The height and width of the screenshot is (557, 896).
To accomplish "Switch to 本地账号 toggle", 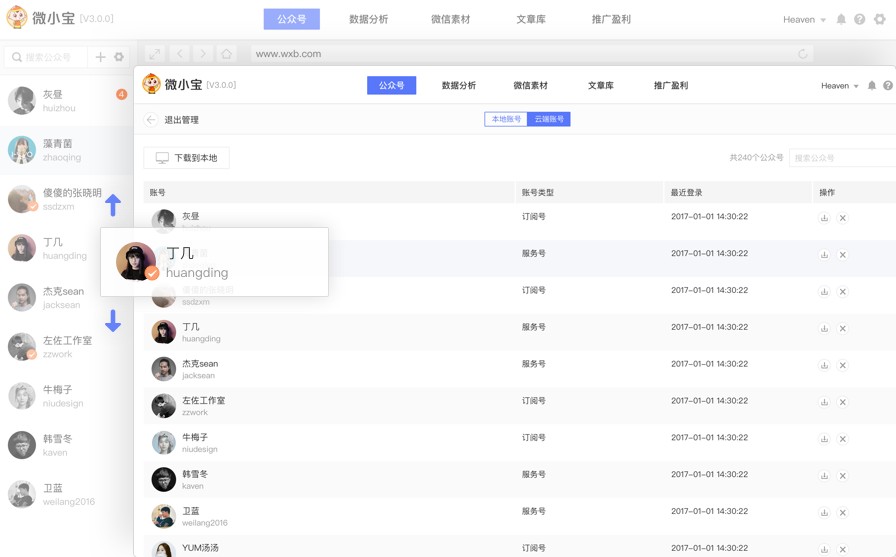I will (x=506, y=119).
